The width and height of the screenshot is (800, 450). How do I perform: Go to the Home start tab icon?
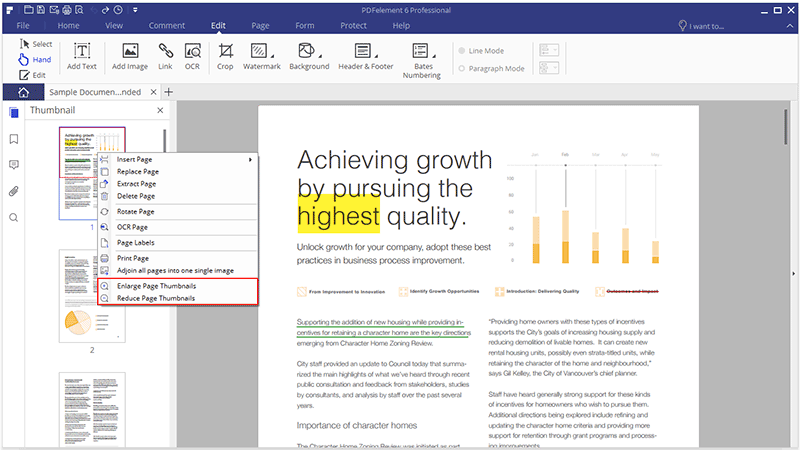tap(23, 92)
